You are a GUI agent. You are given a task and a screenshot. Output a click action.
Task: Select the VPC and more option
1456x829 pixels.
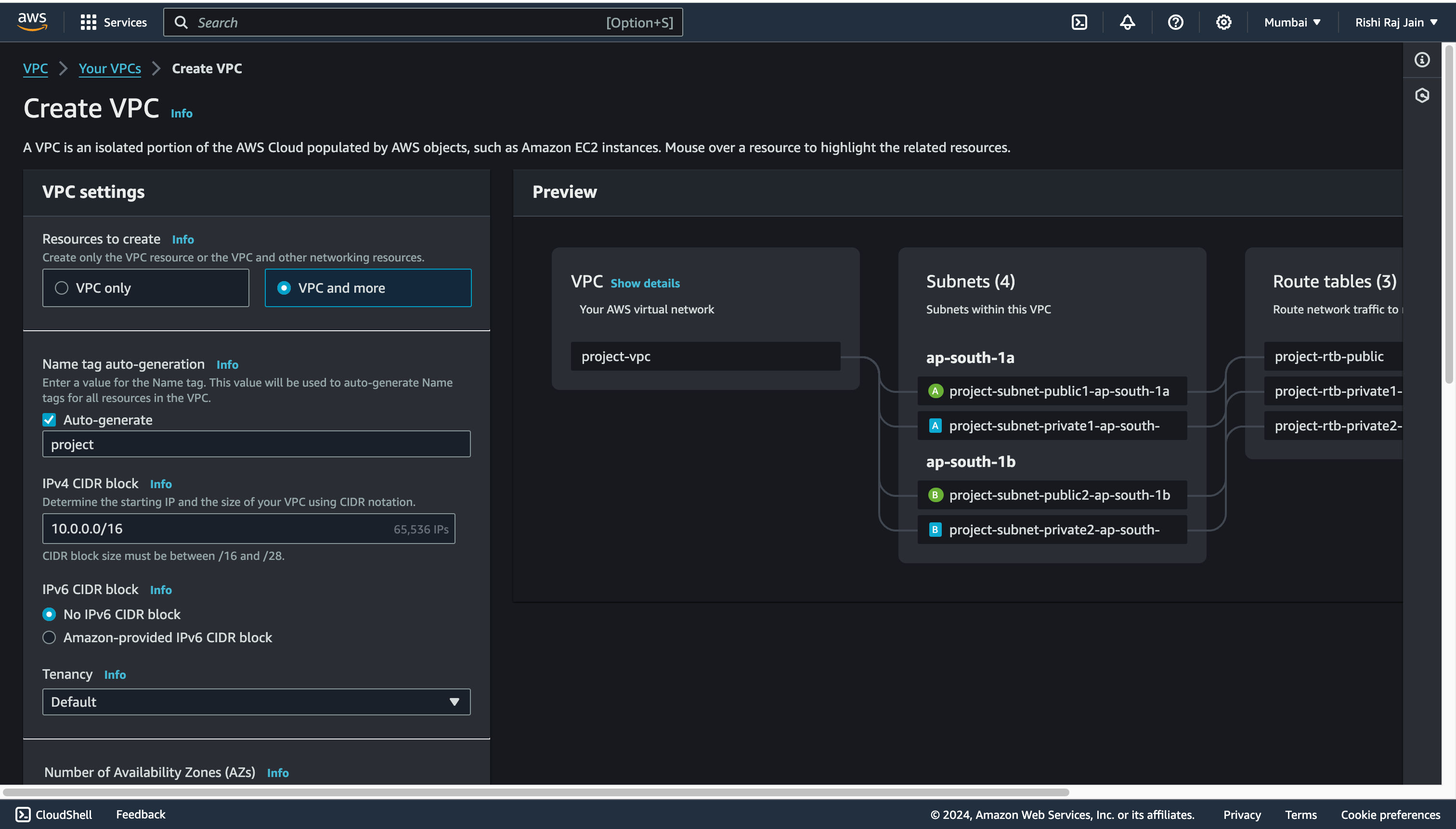[x=368, y=288]
